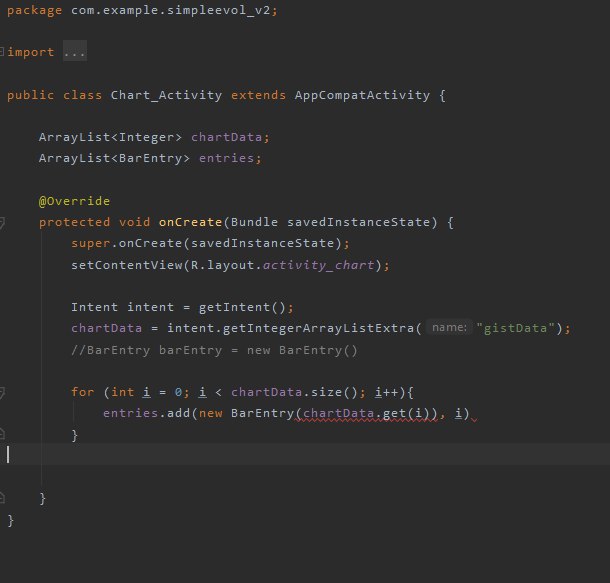The height and width of the screenshot is (583, 610).
Task: Click the folded imports "..." placeholder
Action: [x=75, y=51]
